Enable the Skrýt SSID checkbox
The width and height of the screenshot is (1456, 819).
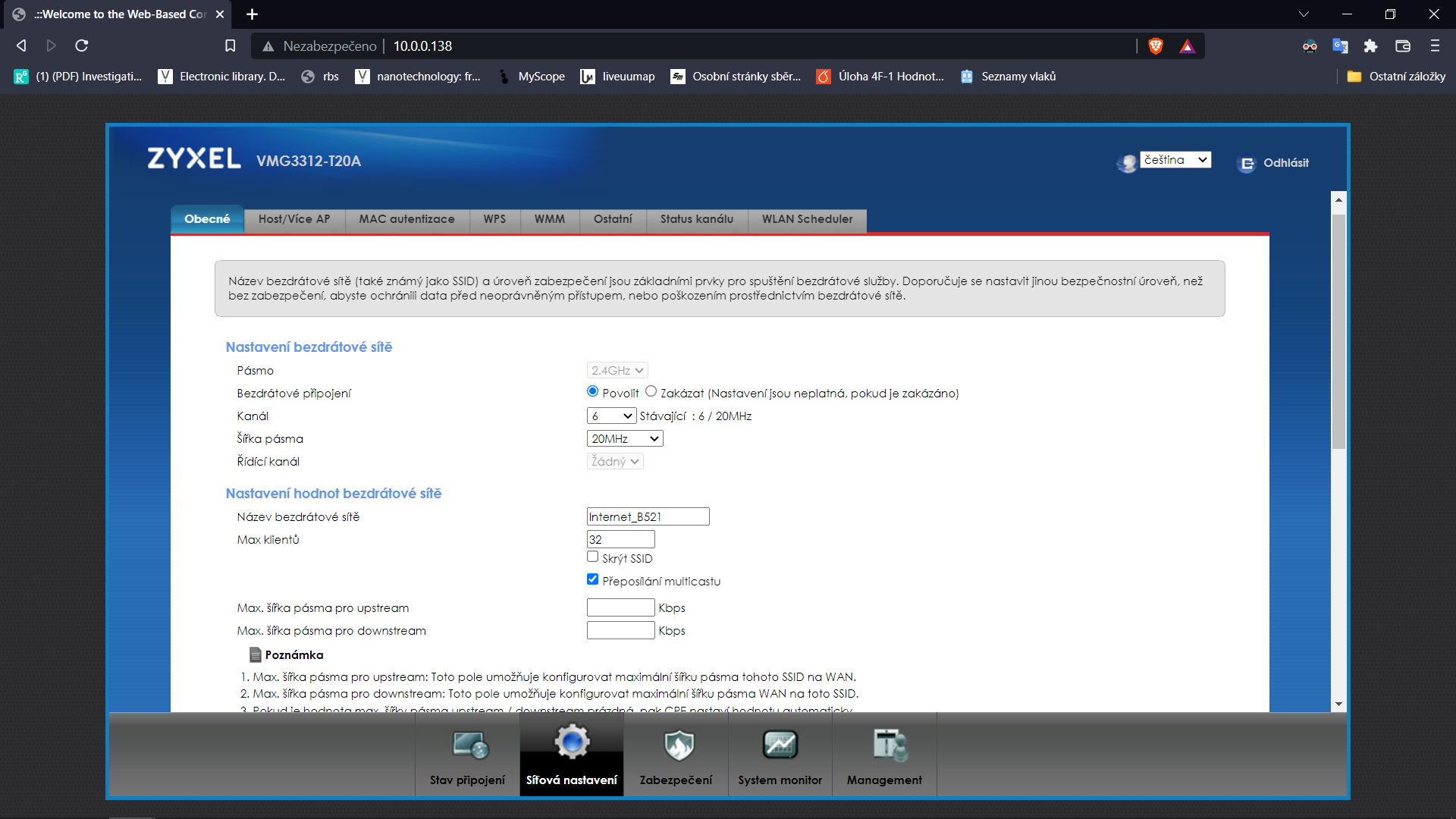click(x=592, y=557)
